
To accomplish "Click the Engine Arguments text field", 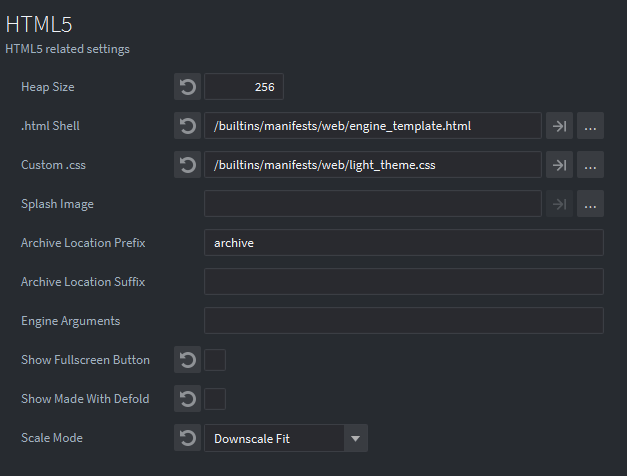I will [x=404, y=321].
